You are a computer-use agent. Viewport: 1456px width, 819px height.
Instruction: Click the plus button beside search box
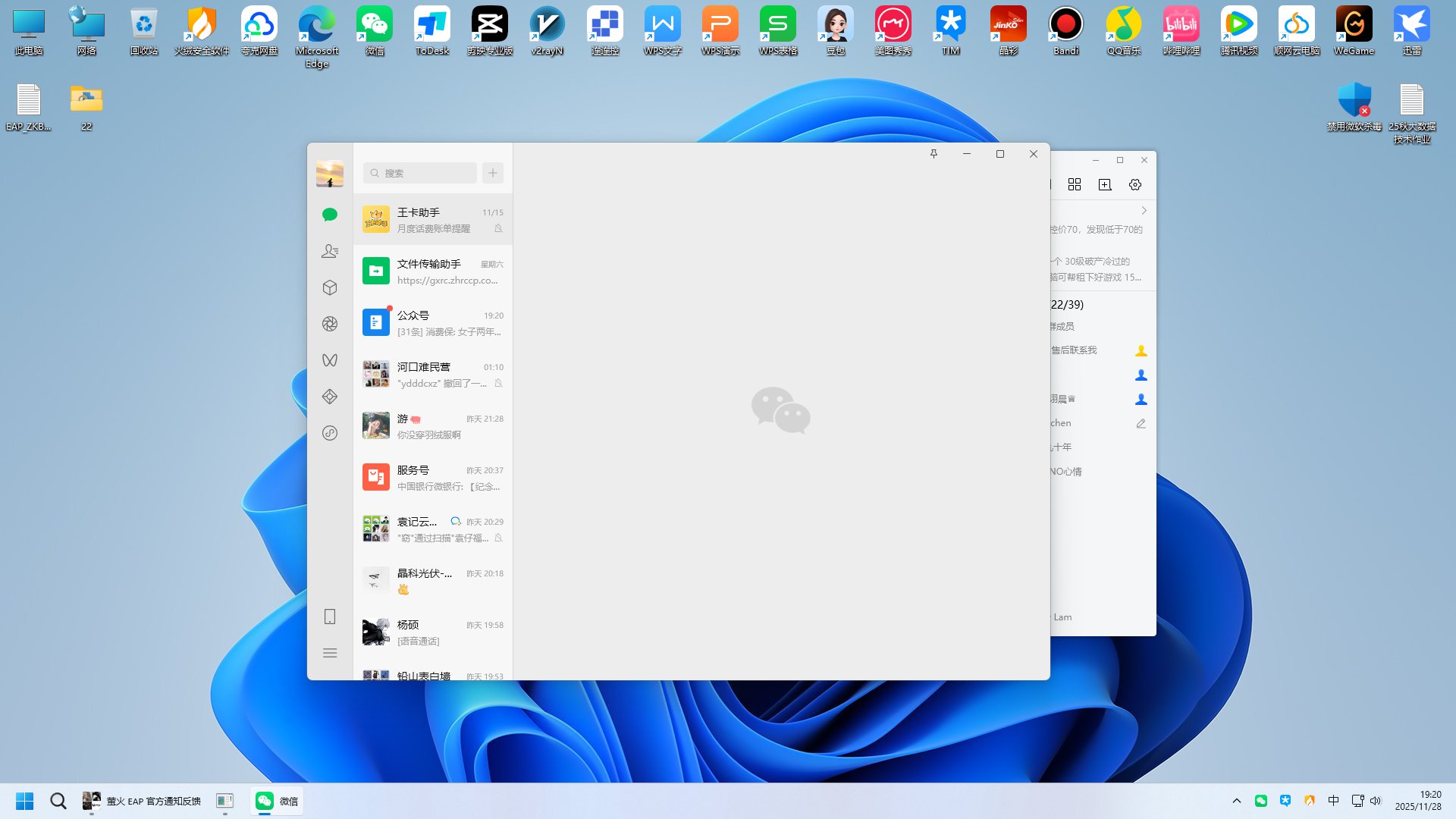(493, 173)
